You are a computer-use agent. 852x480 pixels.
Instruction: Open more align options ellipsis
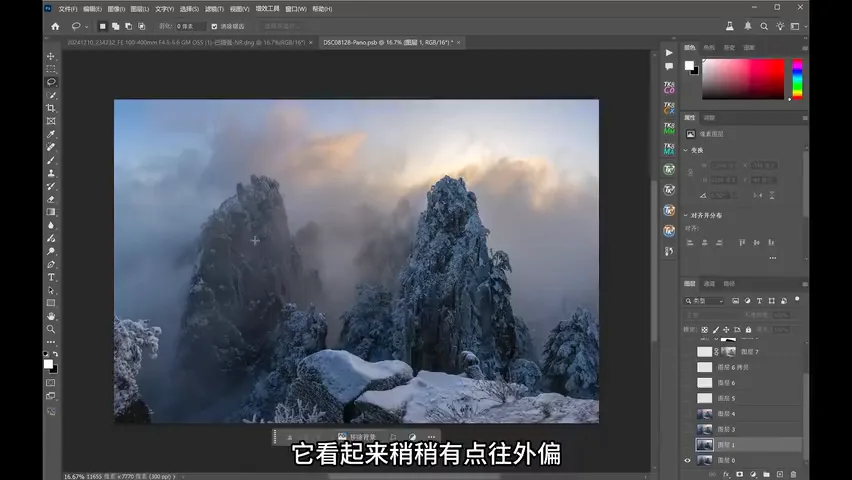[773, 258]
